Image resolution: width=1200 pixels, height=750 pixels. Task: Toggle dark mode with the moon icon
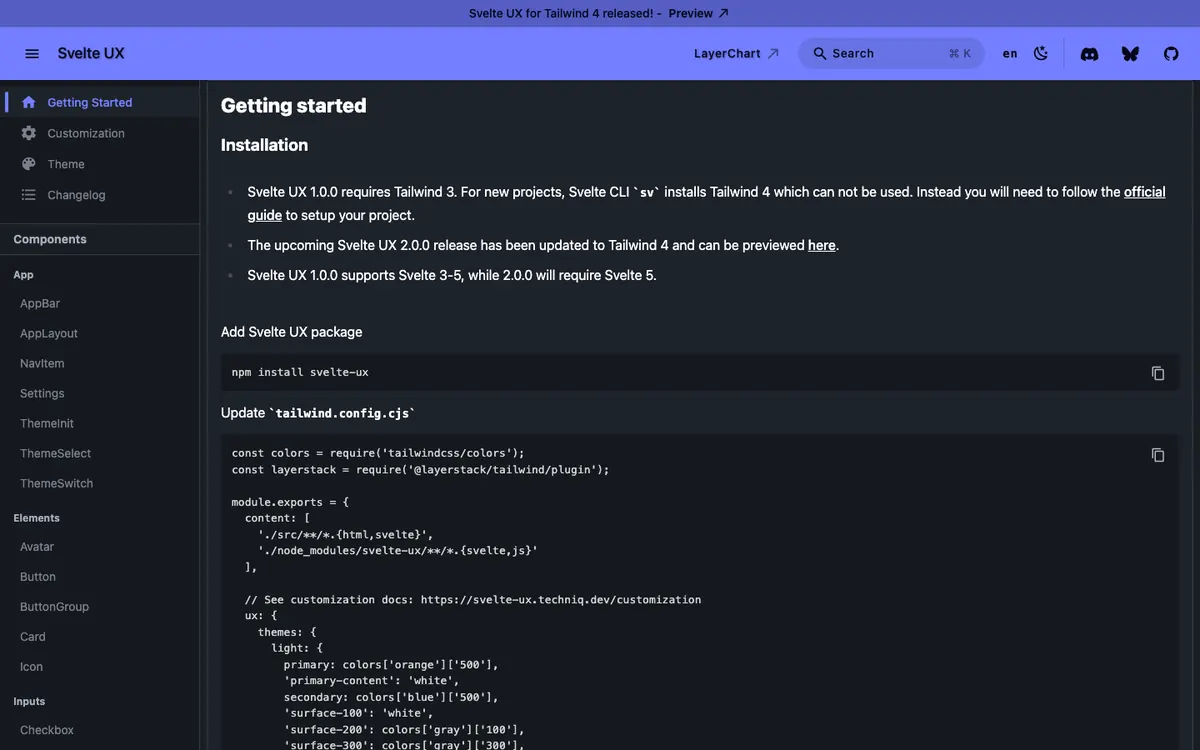tap(1041, 54)
